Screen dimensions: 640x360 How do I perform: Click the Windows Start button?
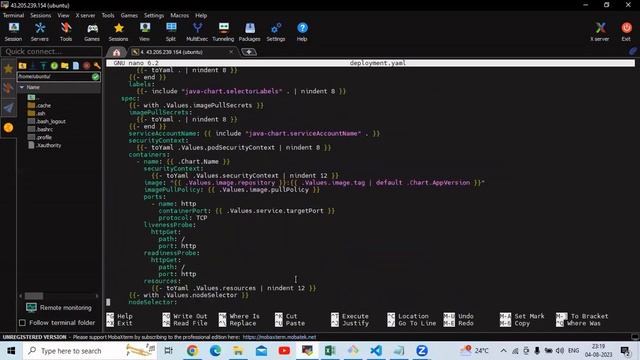pyautogui.click(x=11, y=351)
